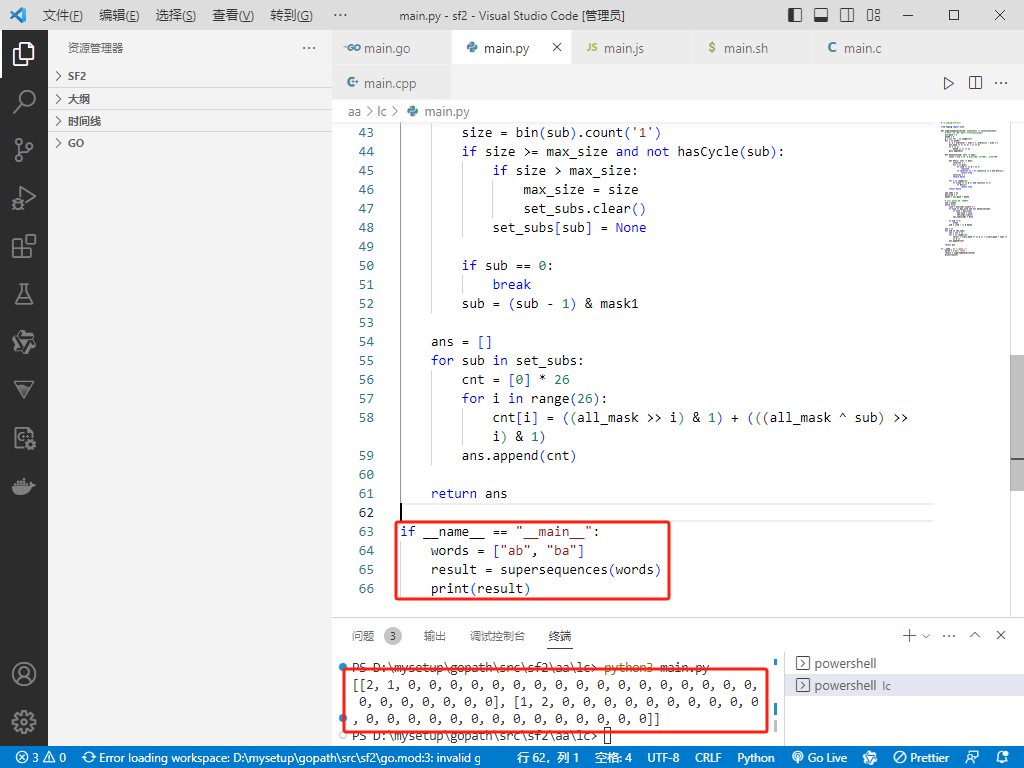This screenshot has height=768, width=1024.
Task: Expand the GO section in explorer
Action: (x=190, y=143)
